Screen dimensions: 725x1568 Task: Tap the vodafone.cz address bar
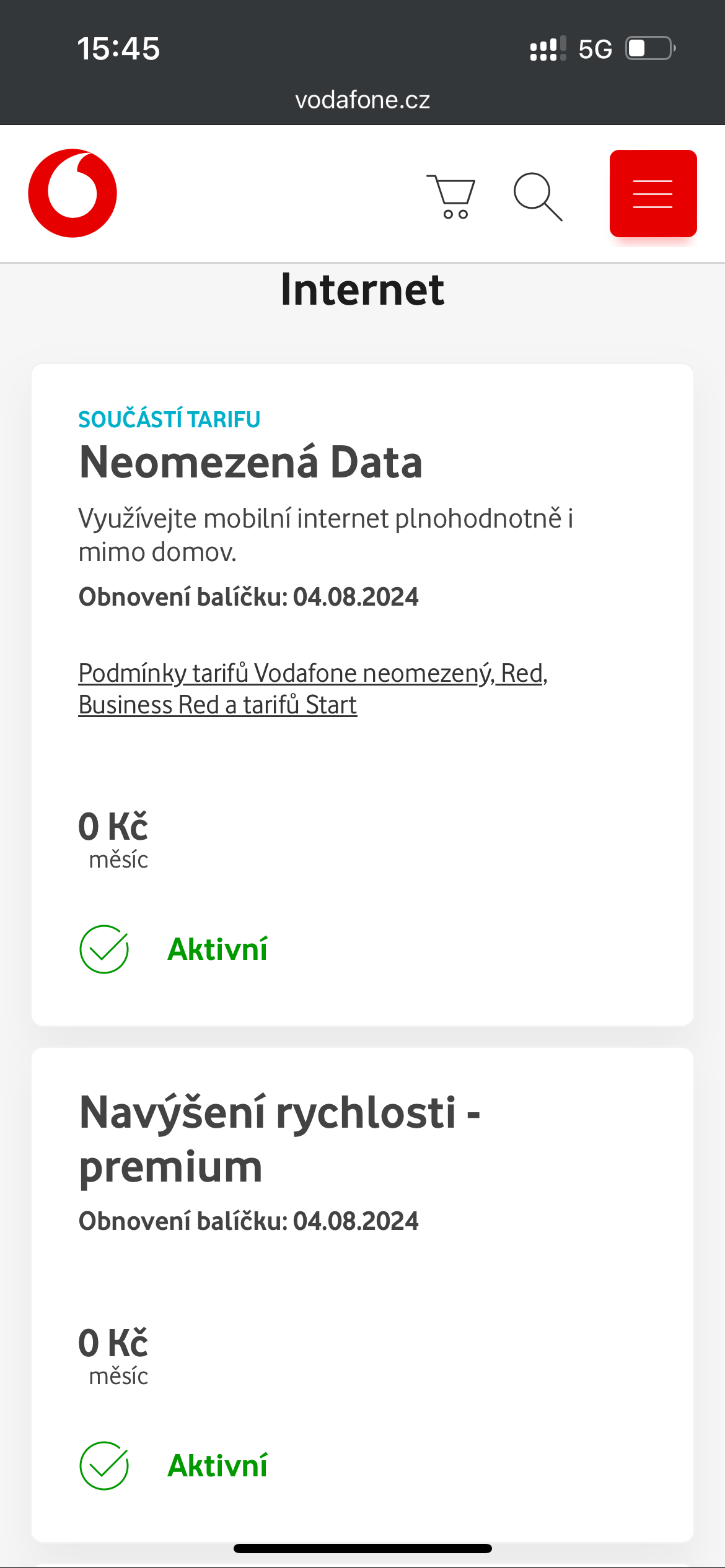pos(362,100)
